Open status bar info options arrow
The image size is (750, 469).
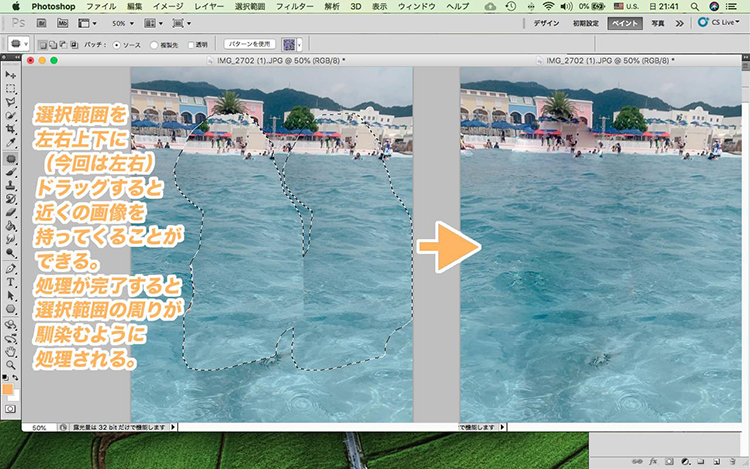tap(173, 427)
